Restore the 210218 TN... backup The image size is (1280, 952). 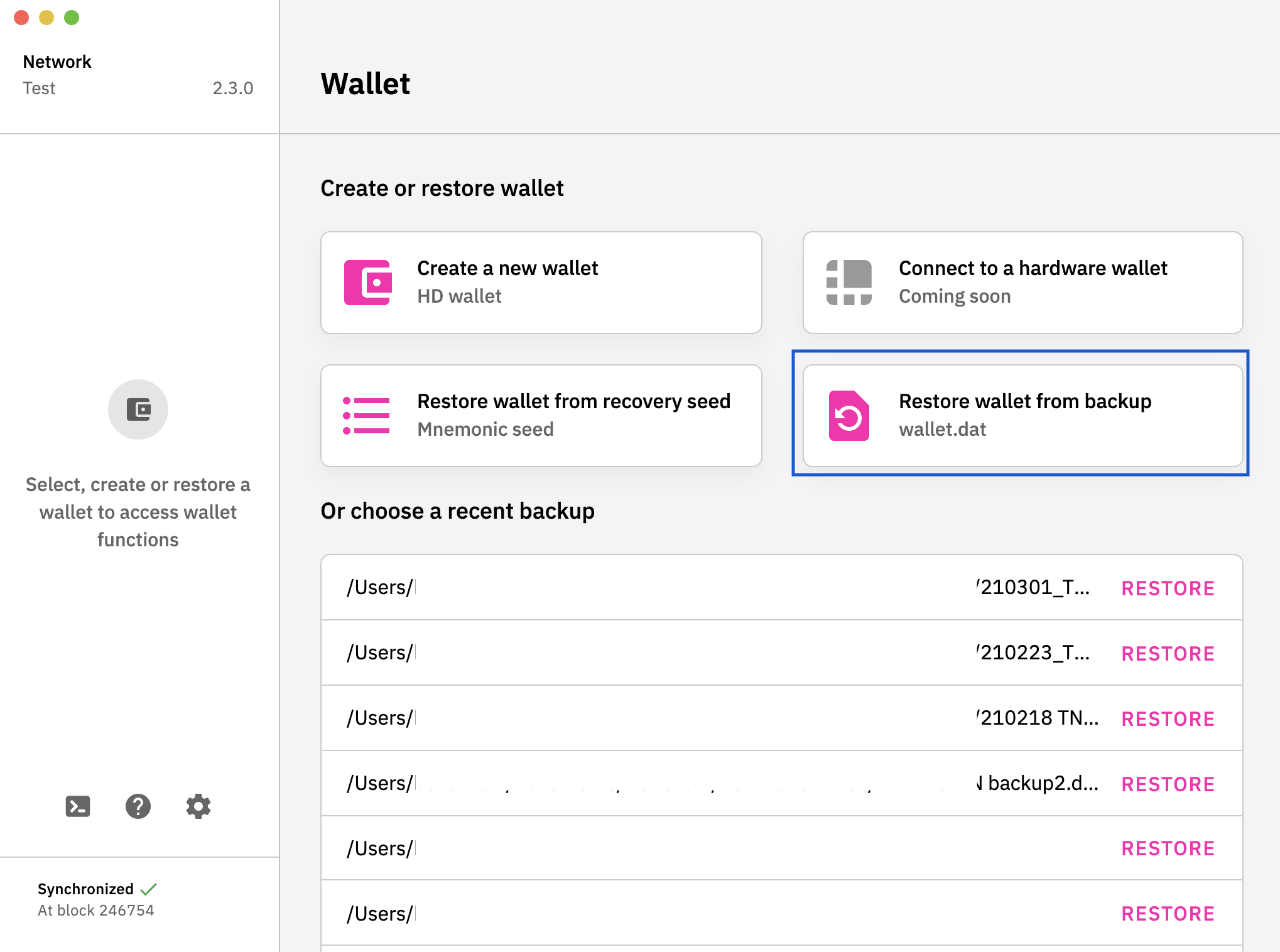coord(1168,719)
